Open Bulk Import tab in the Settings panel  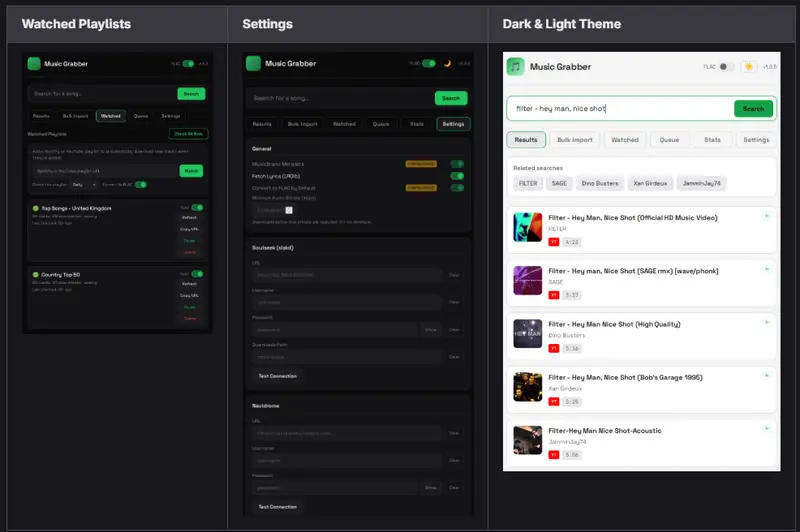(303, 124)
